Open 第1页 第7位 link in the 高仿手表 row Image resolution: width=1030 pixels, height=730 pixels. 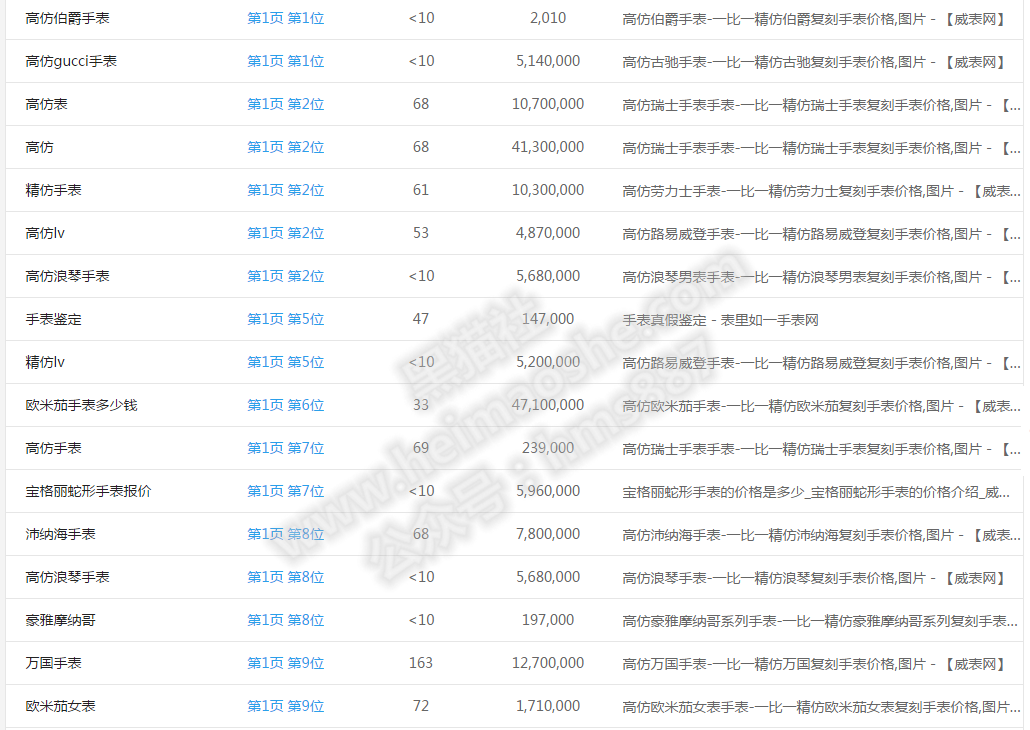(286, 448)
